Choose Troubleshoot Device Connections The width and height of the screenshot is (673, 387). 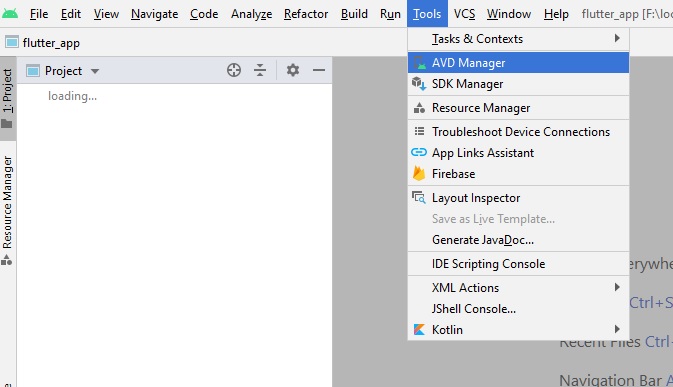(x=518, y=132)
